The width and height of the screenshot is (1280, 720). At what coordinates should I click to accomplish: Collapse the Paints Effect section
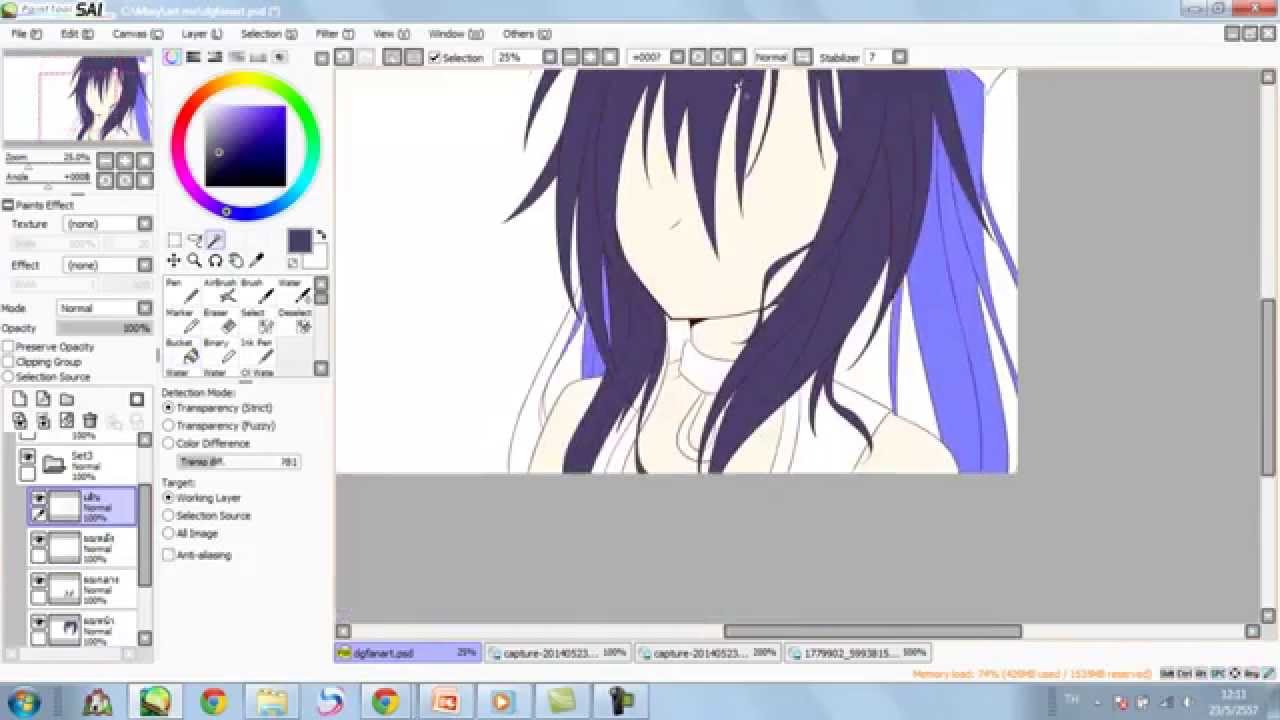pos(7,205)
